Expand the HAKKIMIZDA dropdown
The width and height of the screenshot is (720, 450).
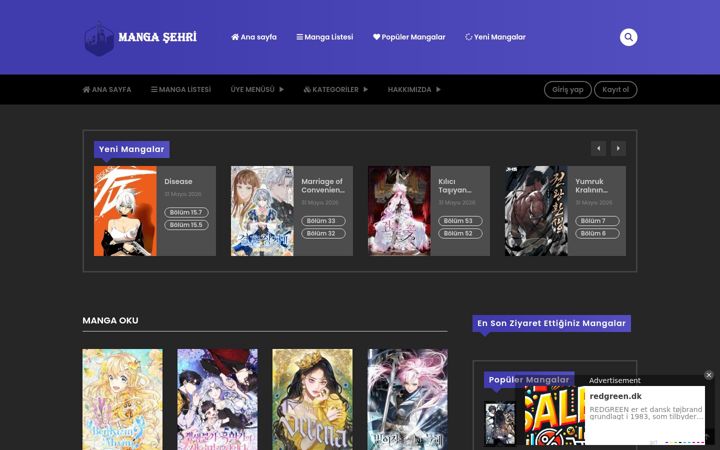tap(414, 90)
